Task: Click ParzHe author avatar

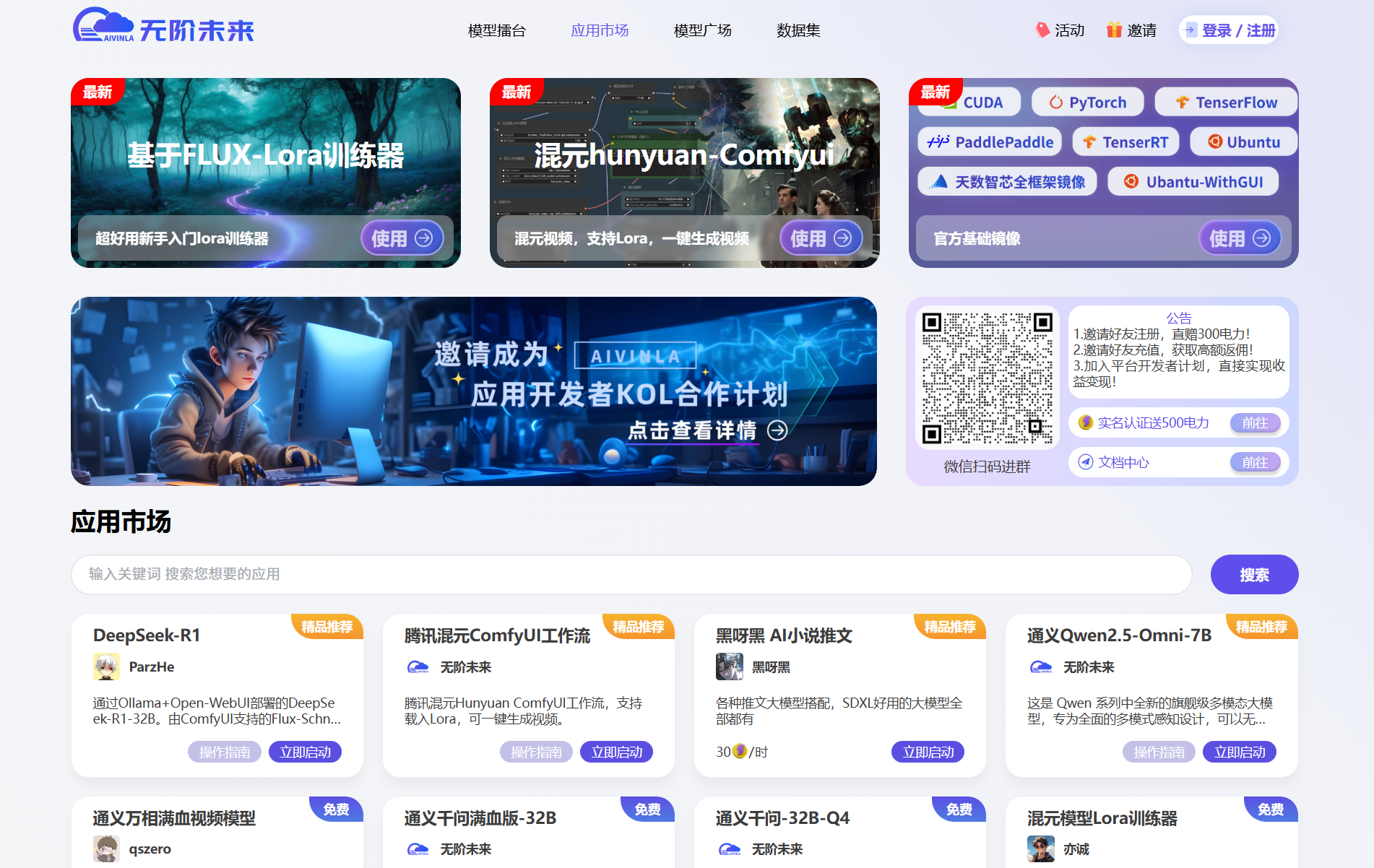Action: [x=106, y=667]
